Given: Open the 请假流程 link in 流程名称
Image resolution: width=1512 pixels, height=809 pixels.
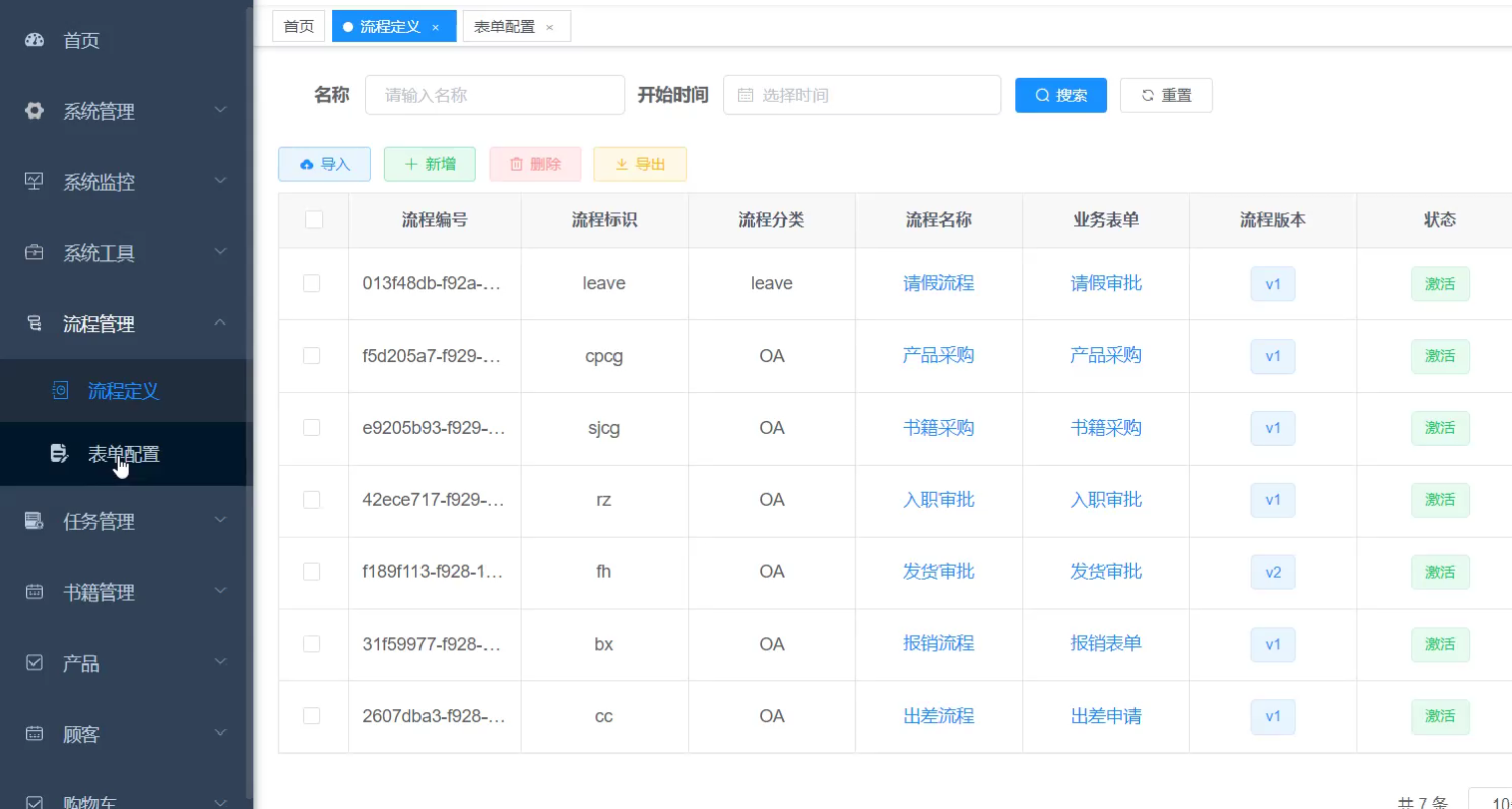Looking at the screenshot, I should (939, 283).
